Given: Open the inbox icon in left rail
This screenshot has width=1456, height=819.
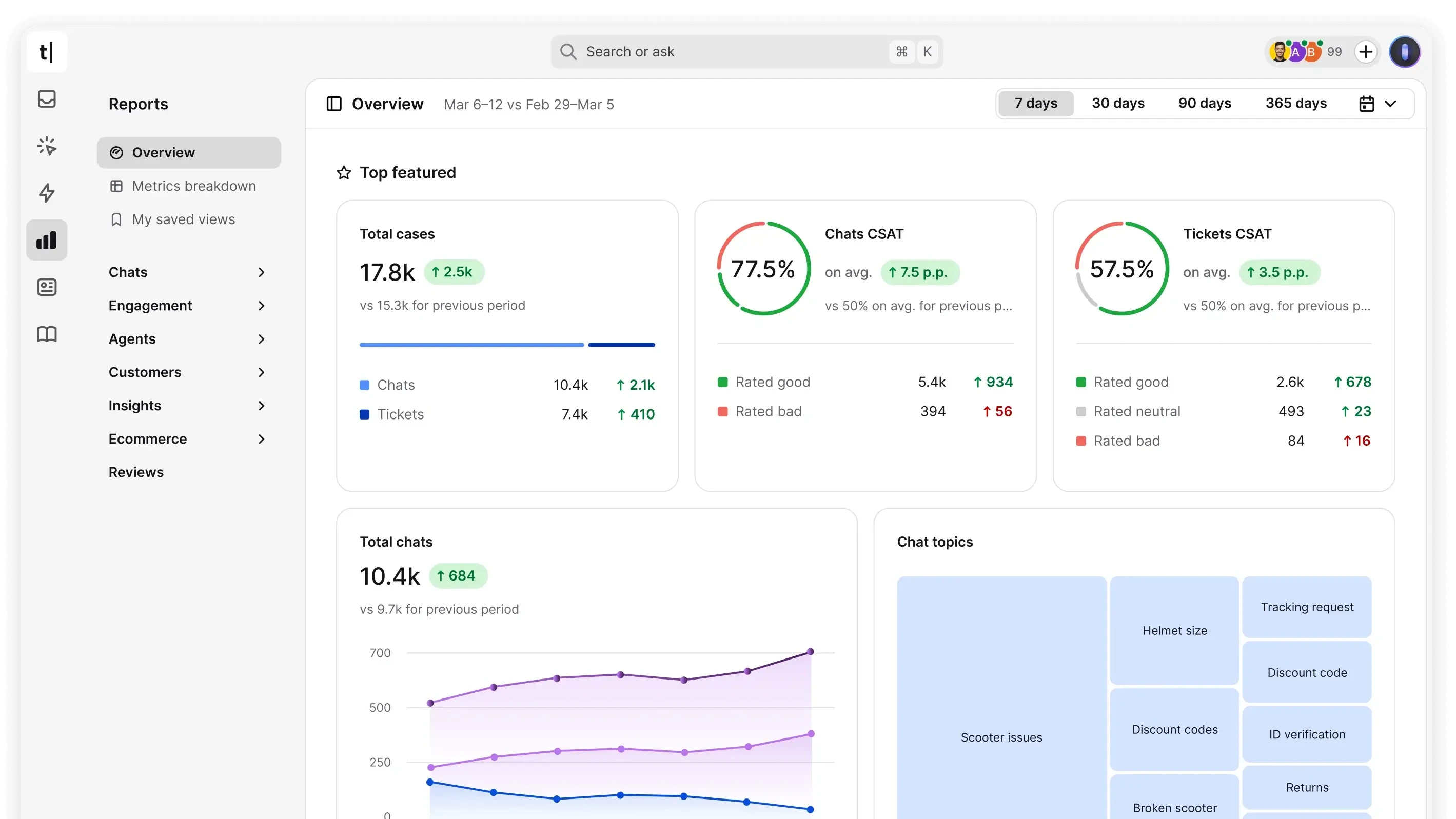Looking at the screenshot, I should (46, 99).
